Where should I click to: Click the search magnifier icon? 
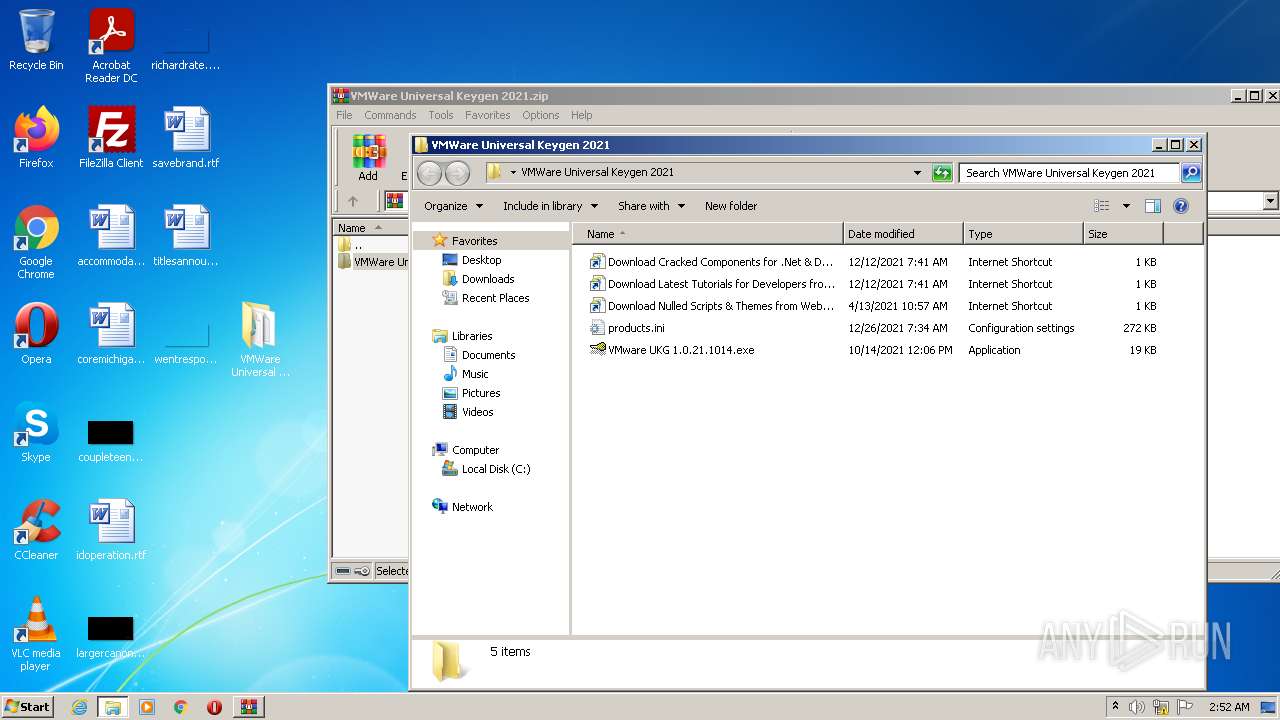click(1191, 173)
